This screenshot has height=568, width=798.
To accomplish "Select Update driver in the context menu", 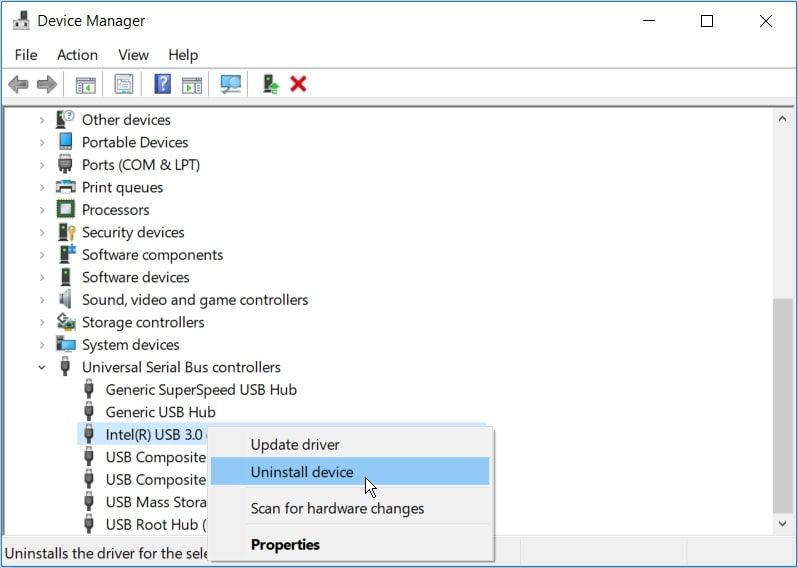I will pyautogui.click(x=295, y=444).
